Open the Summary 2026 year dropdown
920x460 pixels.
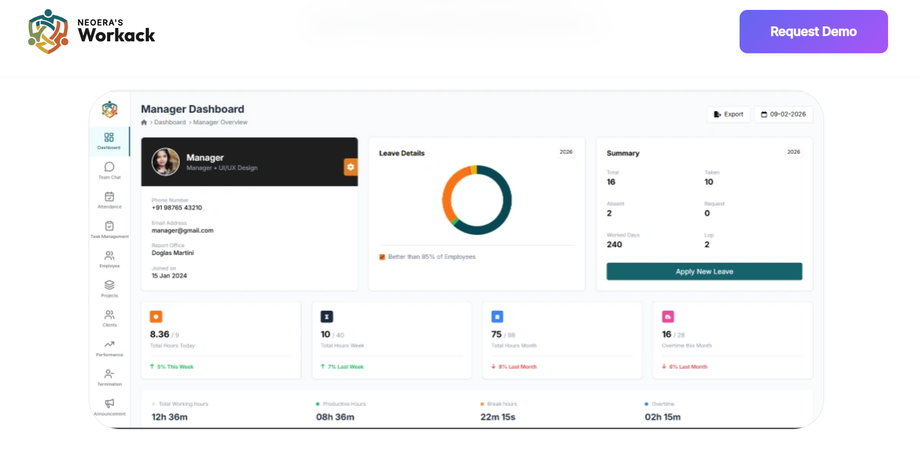[794, 152]
